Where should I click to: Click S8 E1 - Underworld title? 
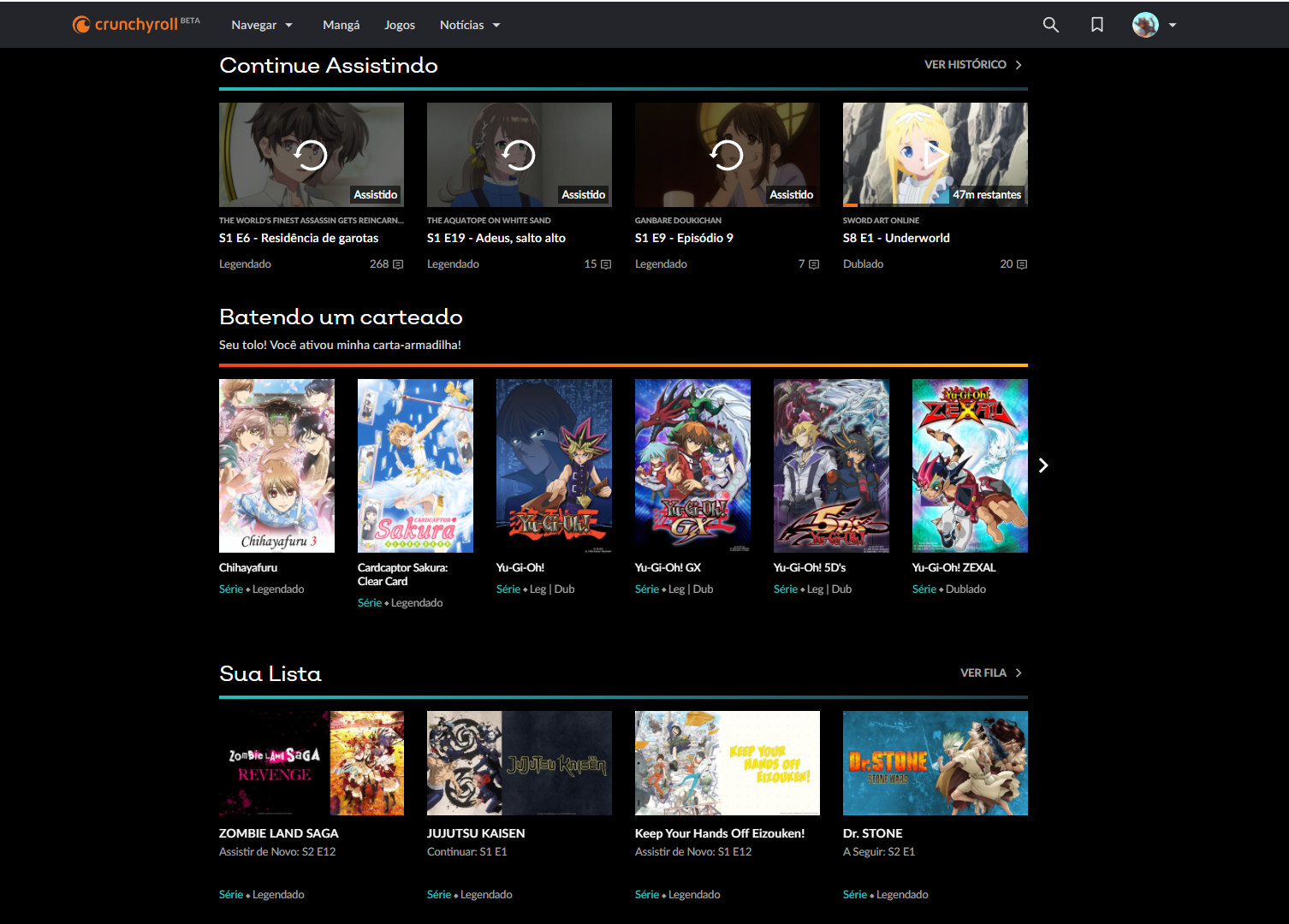[x=896, y=238]
